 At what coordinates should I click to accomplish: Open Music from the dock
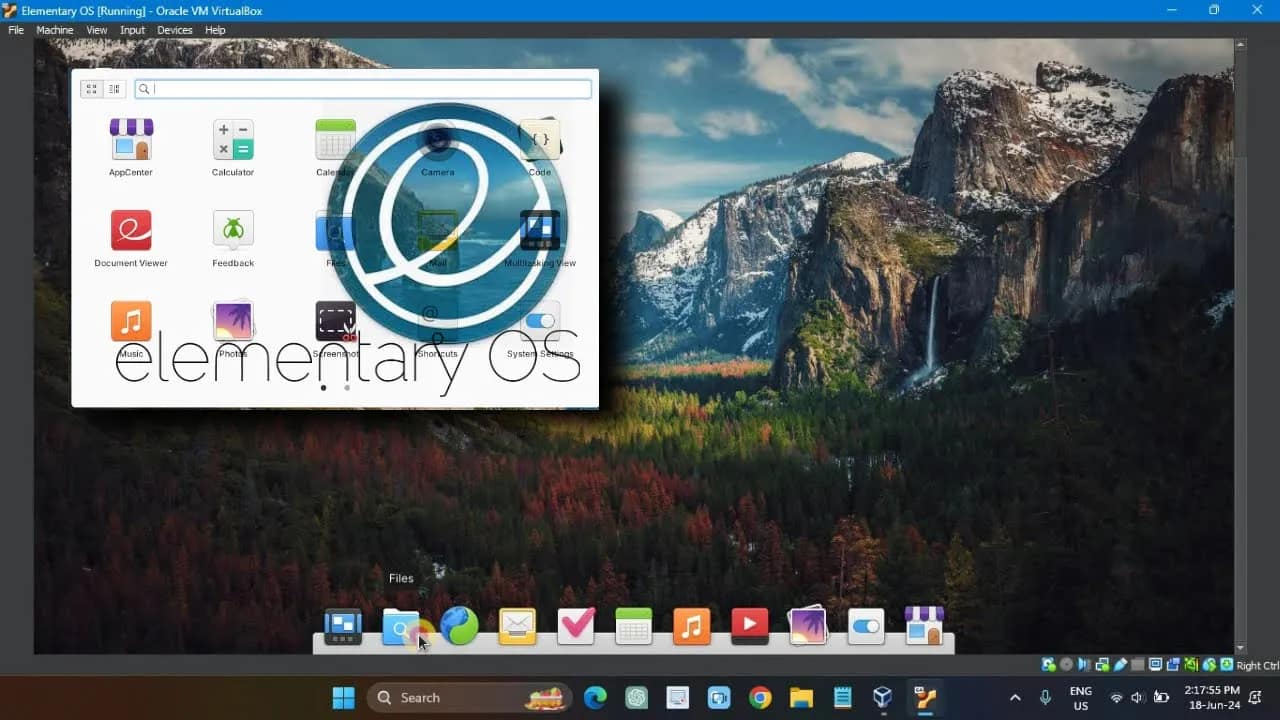[x=691, y=625]
